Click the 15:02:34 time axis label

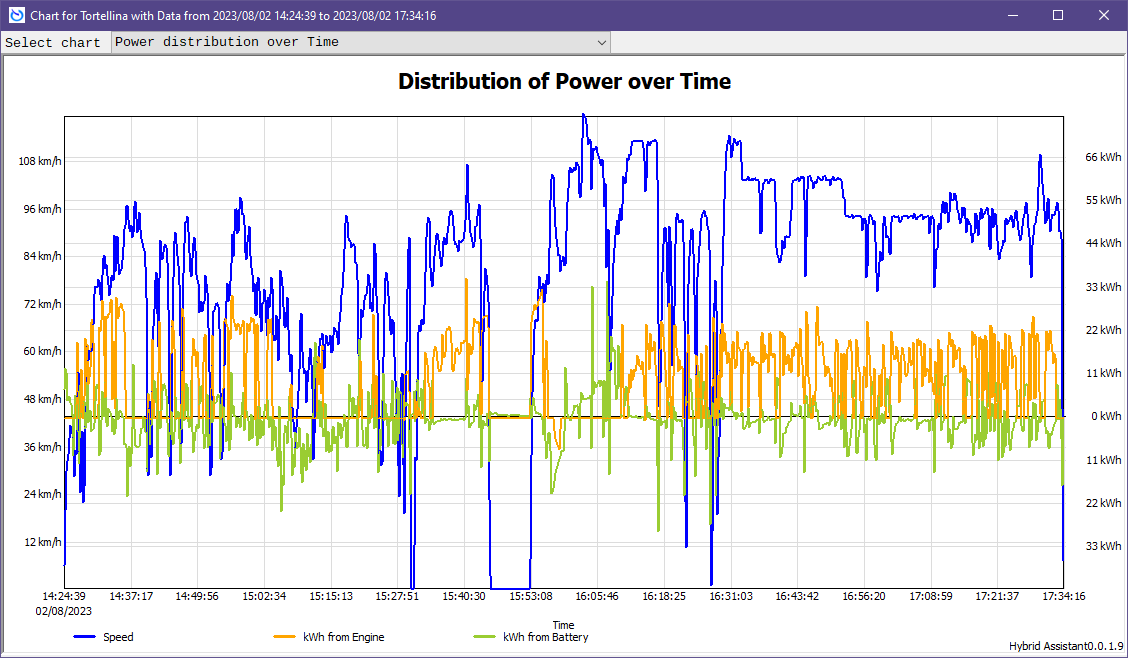click(x=264, y=596)
